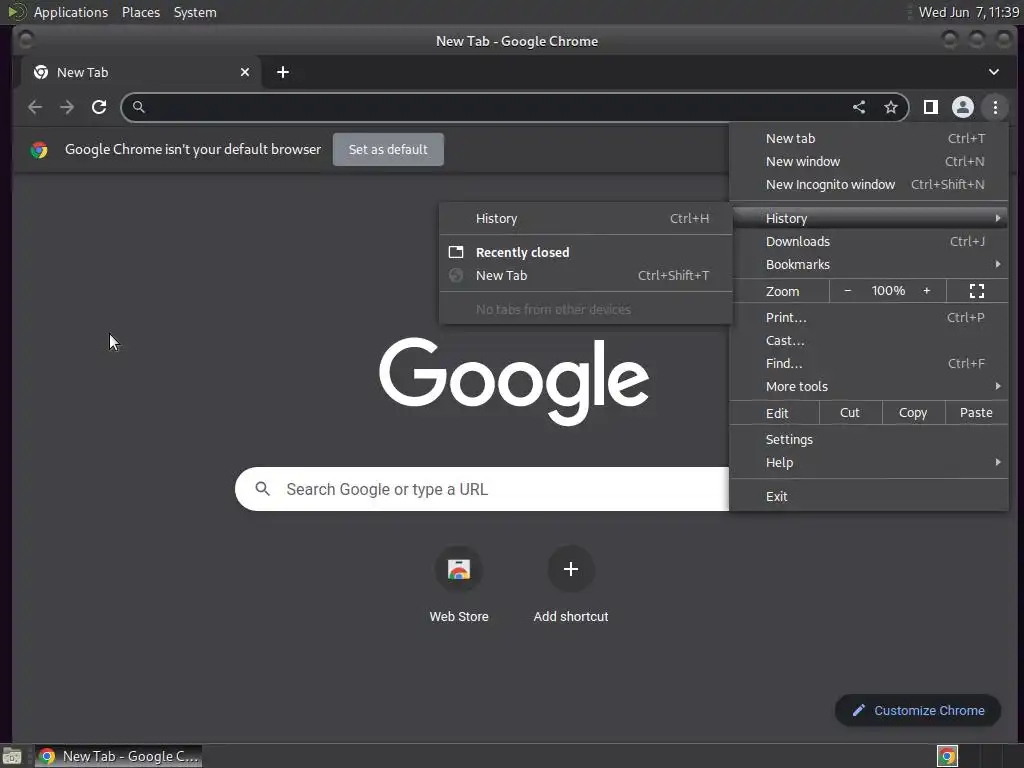Open Settings from Chrome menu
This screenshot has height=768, width=1024.
point(869,440)
